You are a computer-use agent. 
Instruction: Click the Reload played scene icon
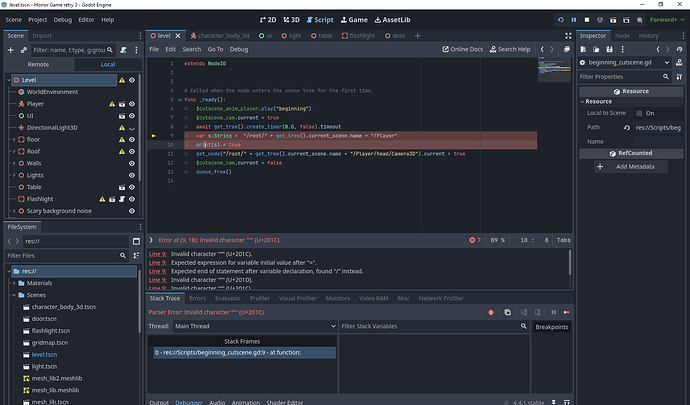coord(561,20)
